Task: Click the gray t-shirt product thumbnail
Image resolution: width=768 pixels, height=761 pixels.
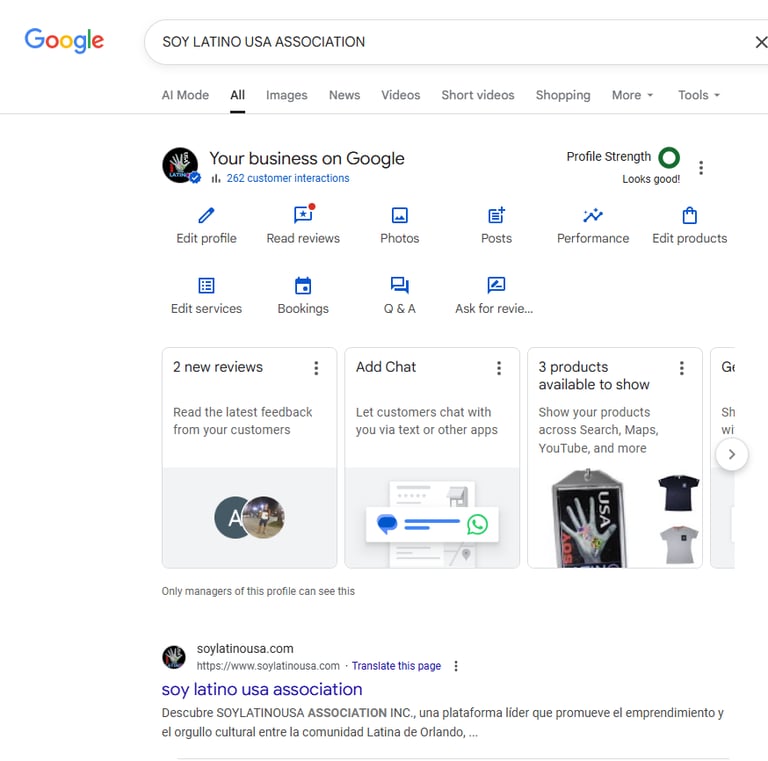Action: click(679, 546)
